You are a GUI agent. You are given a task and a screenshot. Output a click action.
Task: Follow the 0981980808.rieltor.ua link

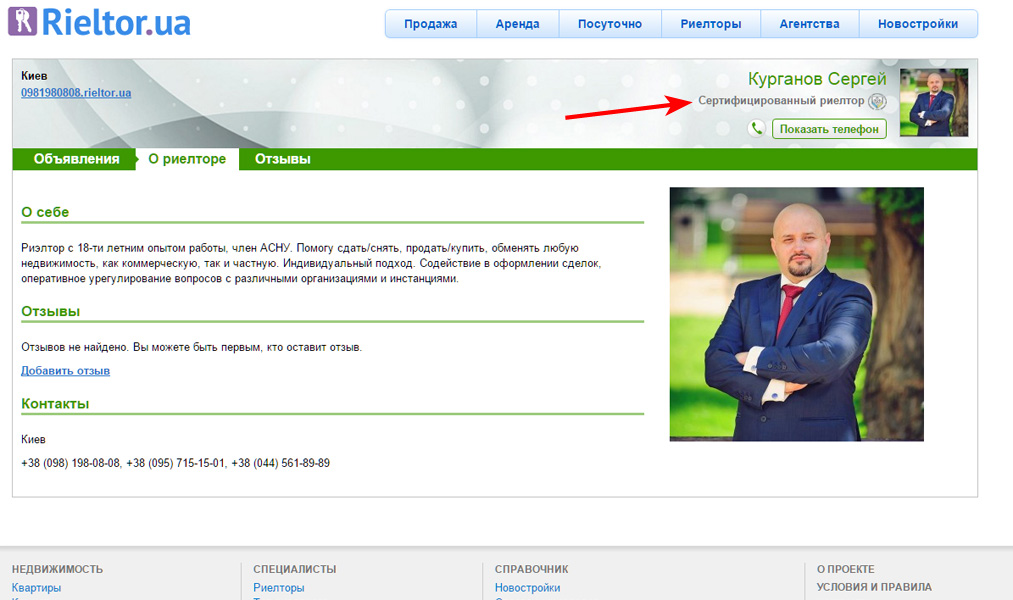(76, 93)
